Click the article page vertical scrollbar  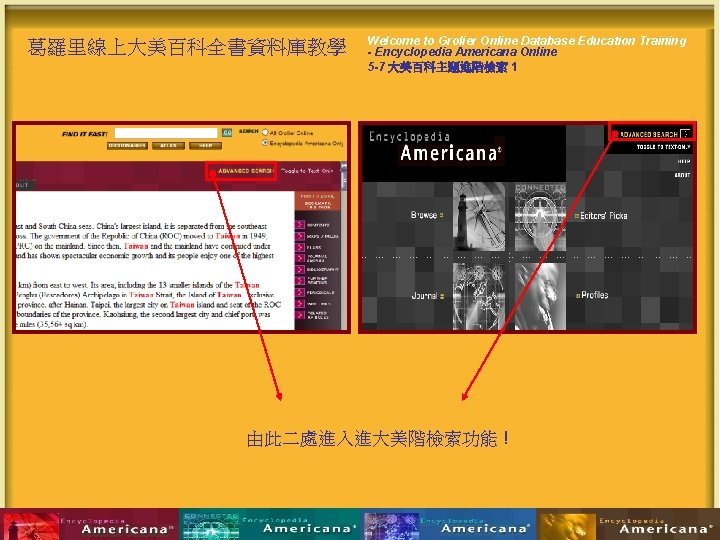pyautogui.click(x=344, y=246)
